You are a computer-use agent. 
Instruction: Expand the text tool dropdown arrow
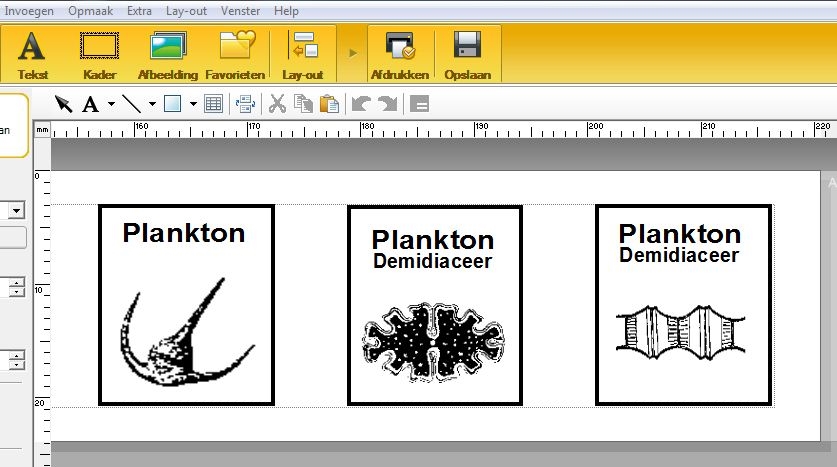pyautogui.click(x=111, y=104)
